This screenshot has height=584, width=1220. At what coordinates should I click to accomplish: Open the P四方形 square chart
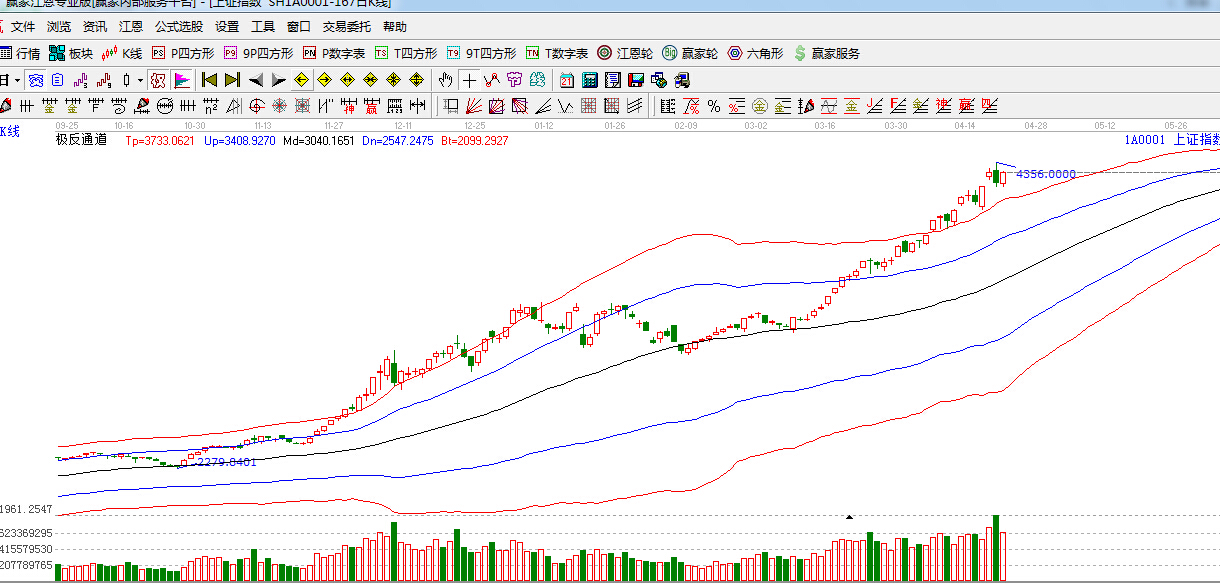[x=184, y=53]
